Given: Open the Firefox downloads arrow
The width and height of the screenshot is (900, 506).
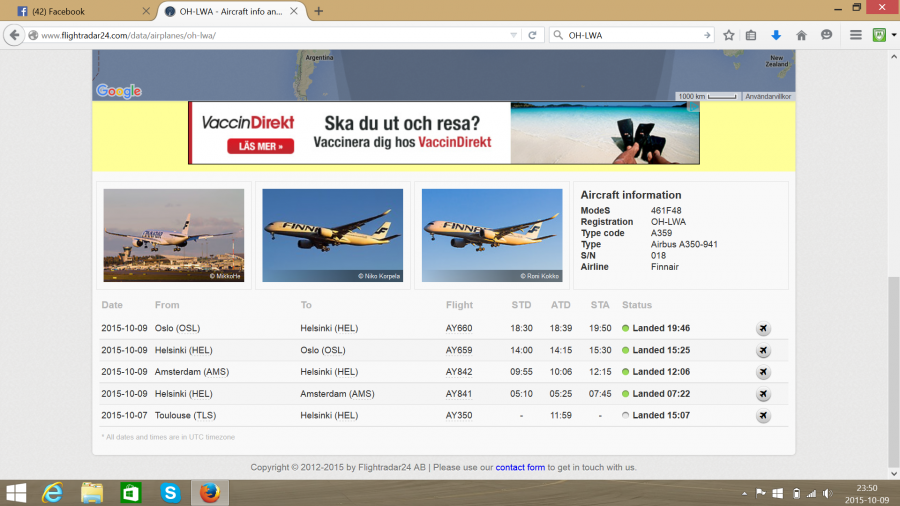Looking at the screenshot, I should pos(776,35).
